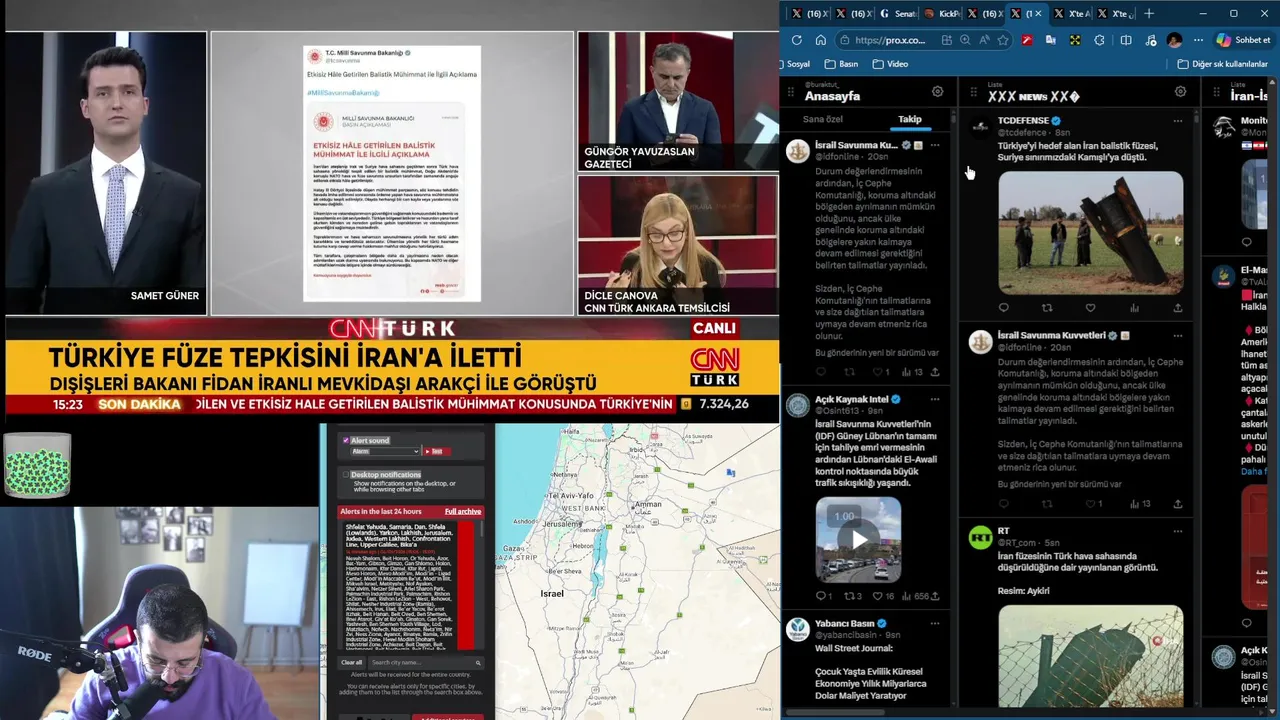Click Bu gönderinin yeni bir sürümü var in Anasayfa column

coord(877,353)
